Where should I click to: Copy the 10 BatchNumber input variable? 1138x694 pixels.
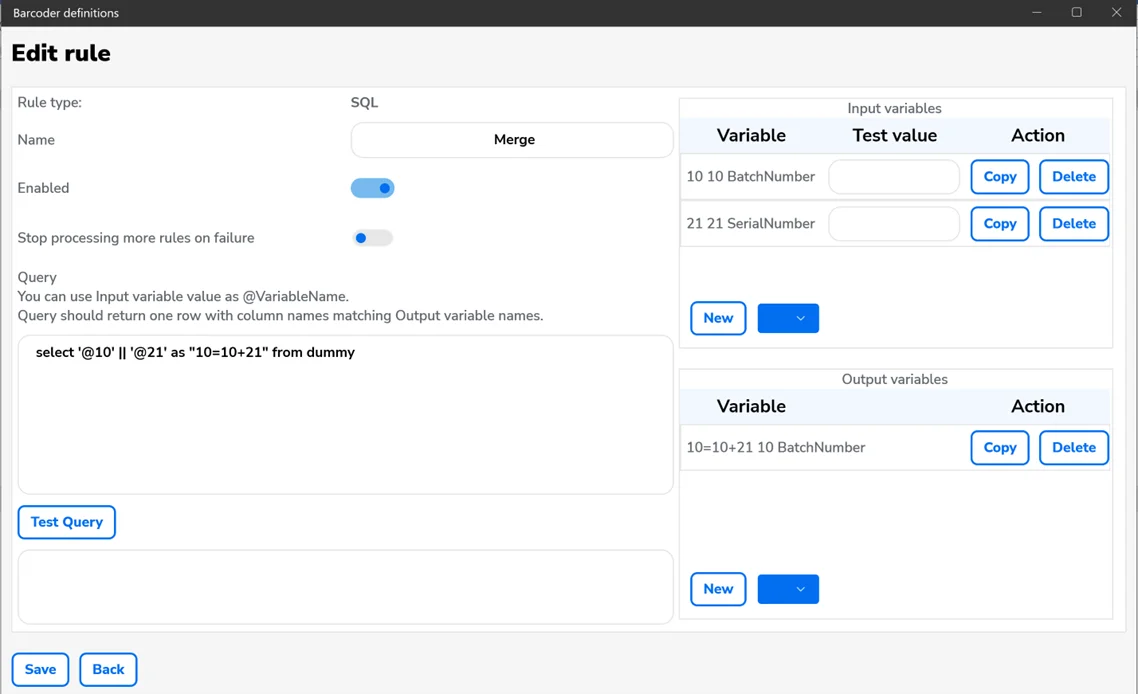tap(999, 177)
